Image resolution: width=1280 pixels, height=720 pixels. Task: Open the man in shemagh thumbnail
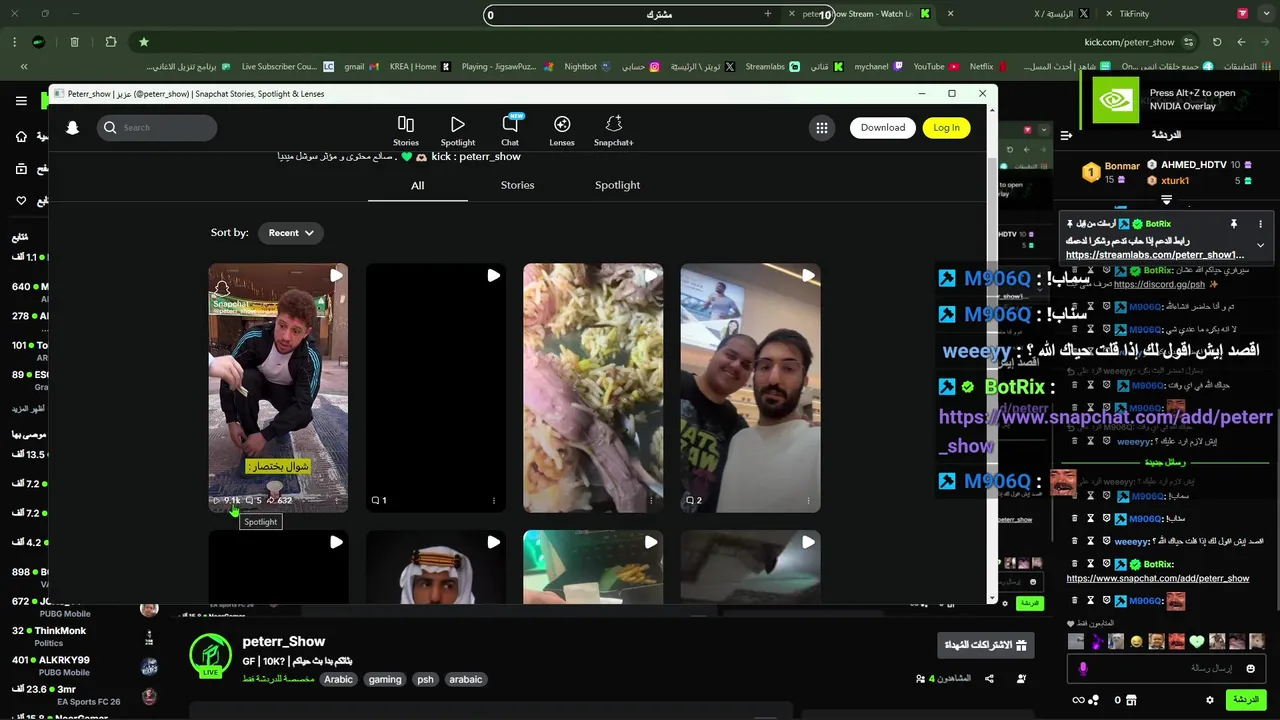click(x=435, y=567)
